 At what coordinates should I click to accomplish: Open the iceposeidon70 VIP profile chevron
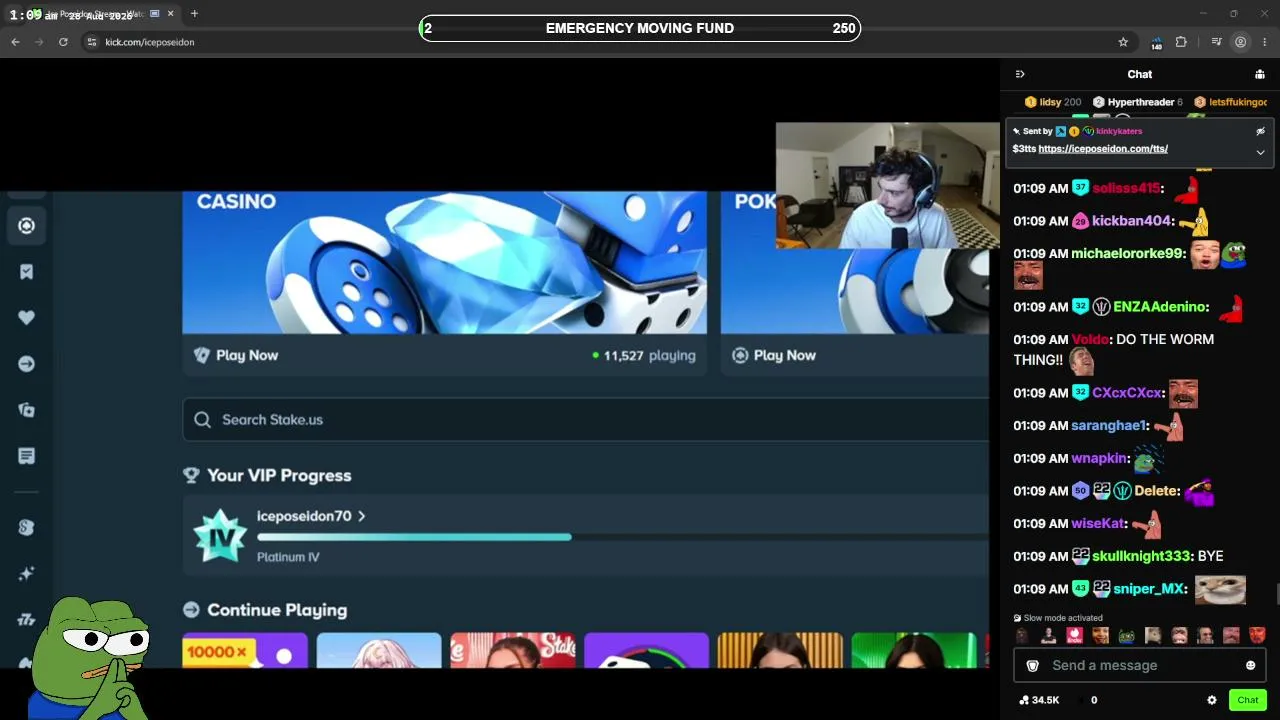coord(361,516)
